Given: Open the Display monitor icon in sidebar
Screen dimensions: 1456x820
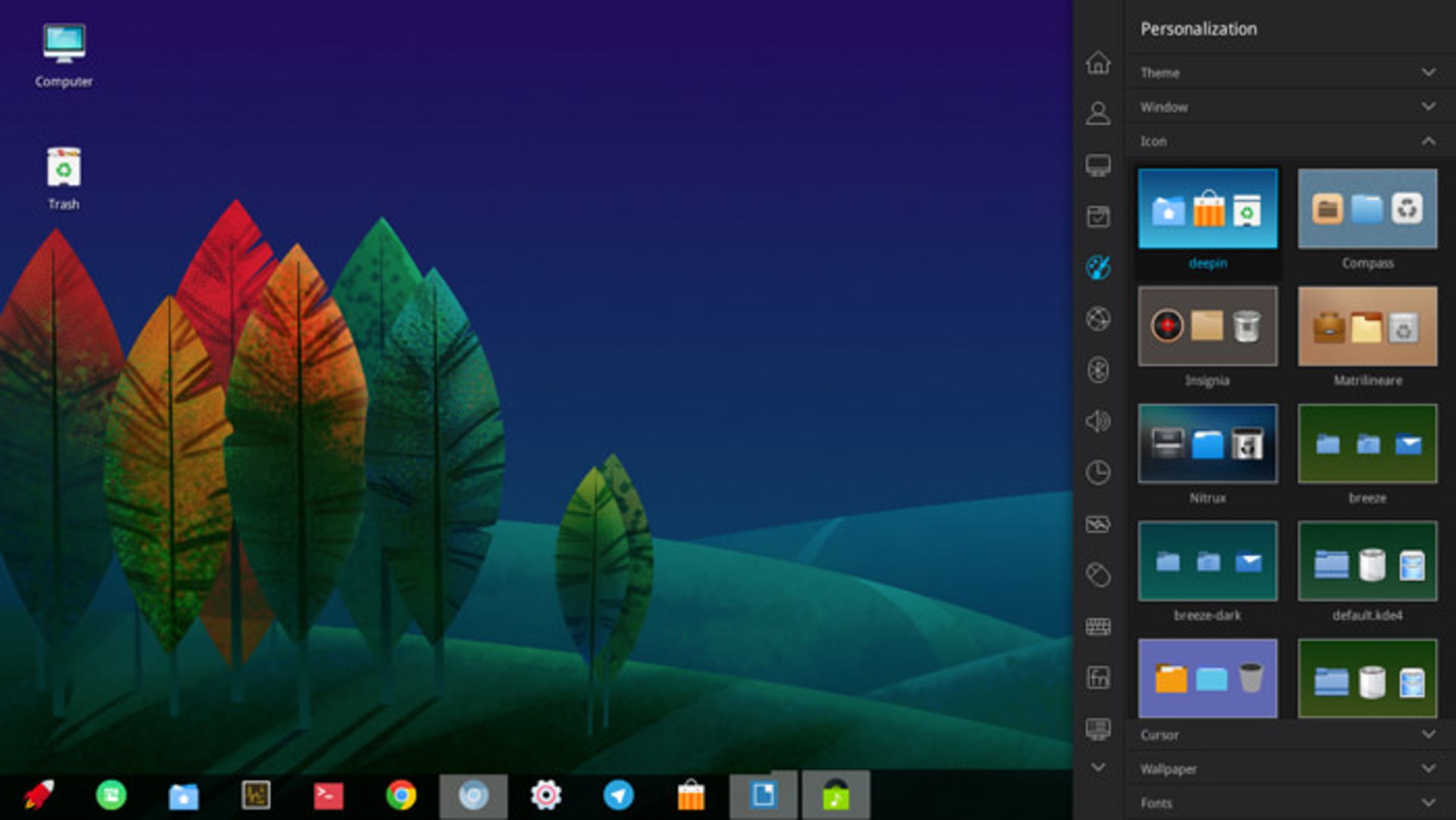Looking at the screenshot, I should coord(1097,165).
